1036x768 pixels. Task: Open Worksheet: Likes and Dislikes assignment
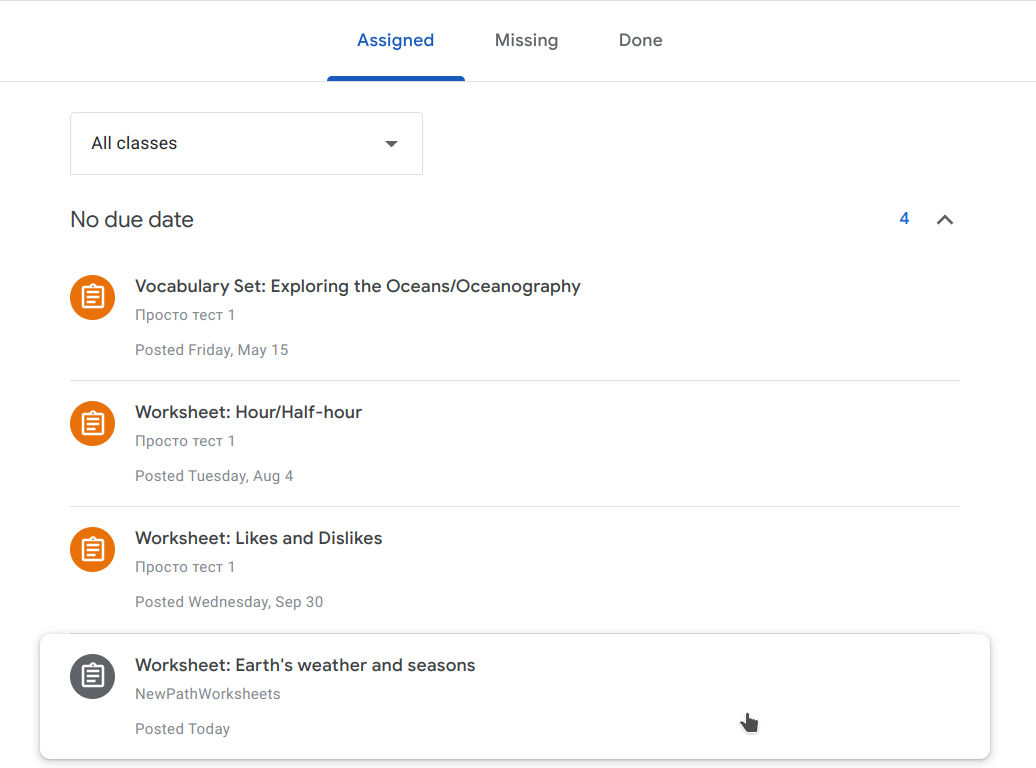[258, 538]
